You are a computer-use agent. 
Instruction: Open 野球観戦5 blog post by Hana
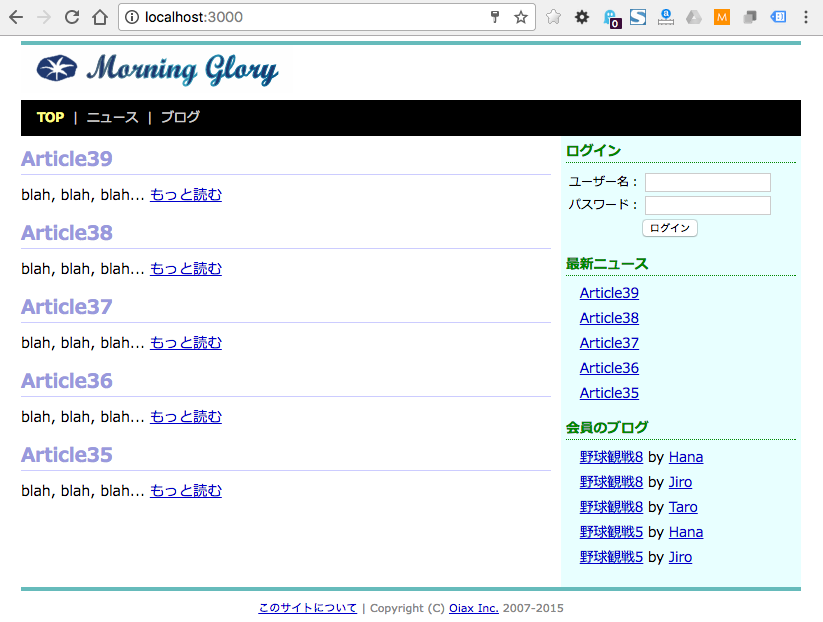click(611, 532)
